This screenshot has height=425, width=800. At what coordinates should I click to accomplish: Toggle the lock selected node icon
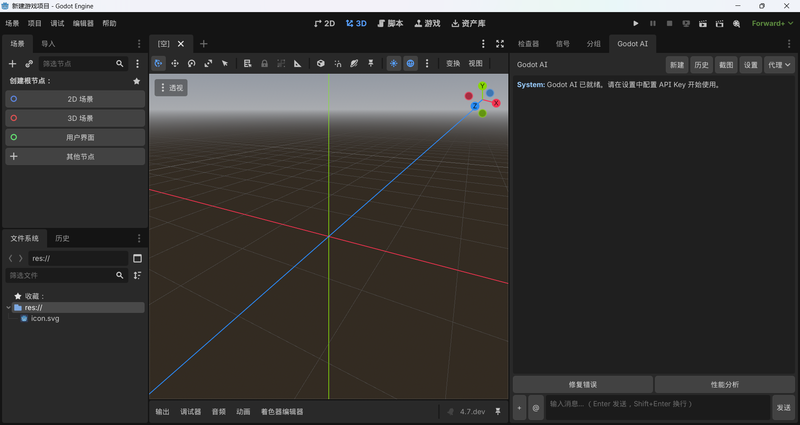click(x=264, y=63)
